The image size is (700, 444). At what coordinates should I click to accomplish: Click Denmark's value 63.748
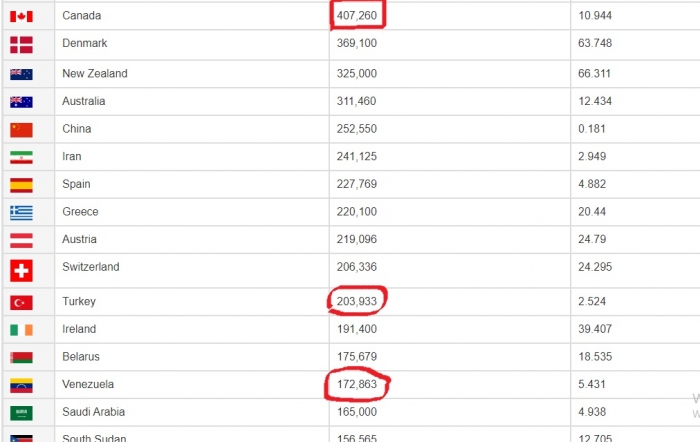596,44
